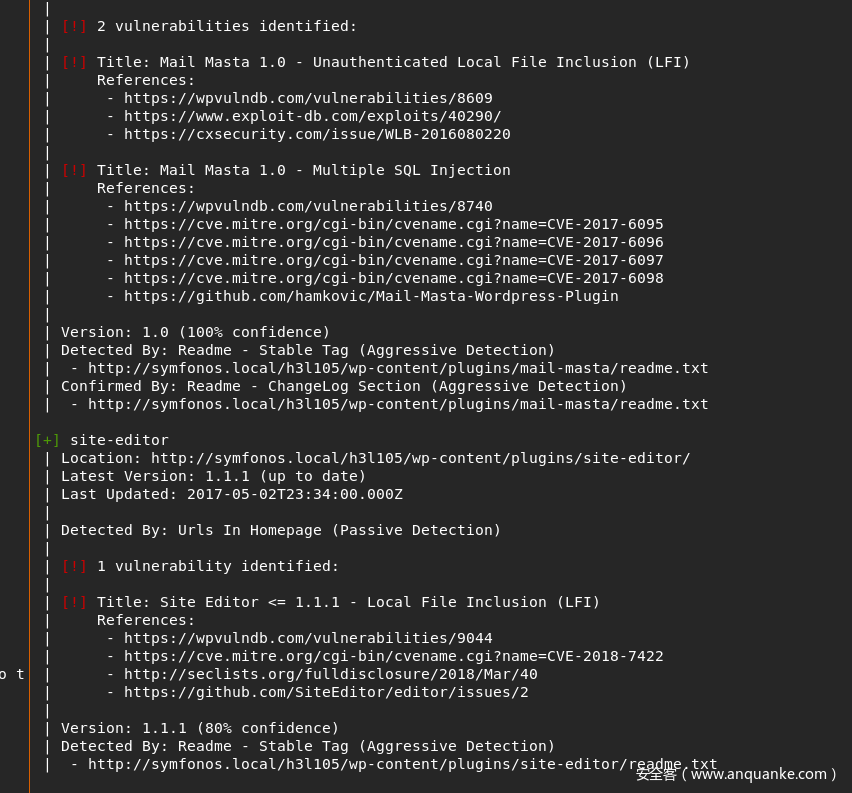852x793 pixels.
Task: Open mail-masta readme.txt URL under Detected By
Action: [398, 368]
